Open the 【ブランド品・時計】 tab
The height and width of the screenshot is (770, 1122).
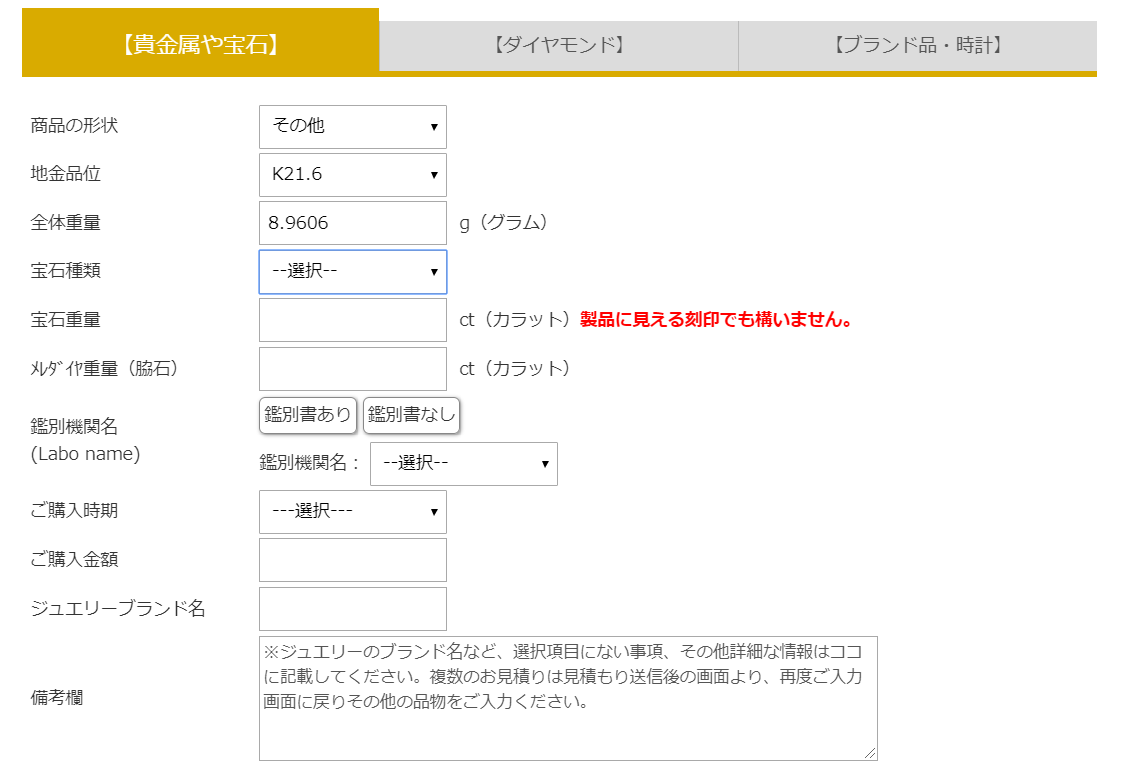tap(918, 46)
